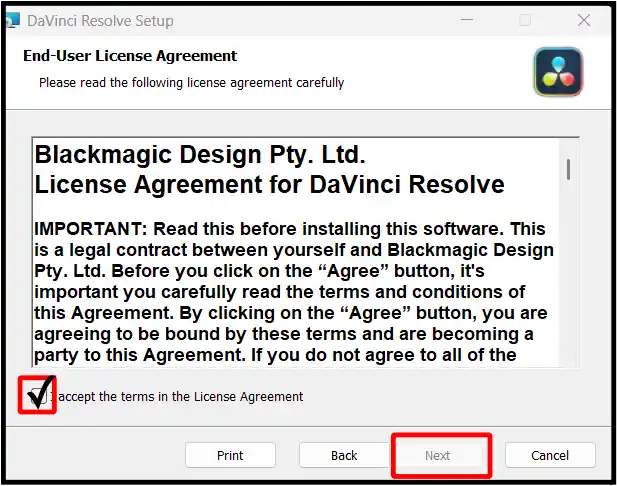Tick the accept license terms checkbox

point(38,397)
